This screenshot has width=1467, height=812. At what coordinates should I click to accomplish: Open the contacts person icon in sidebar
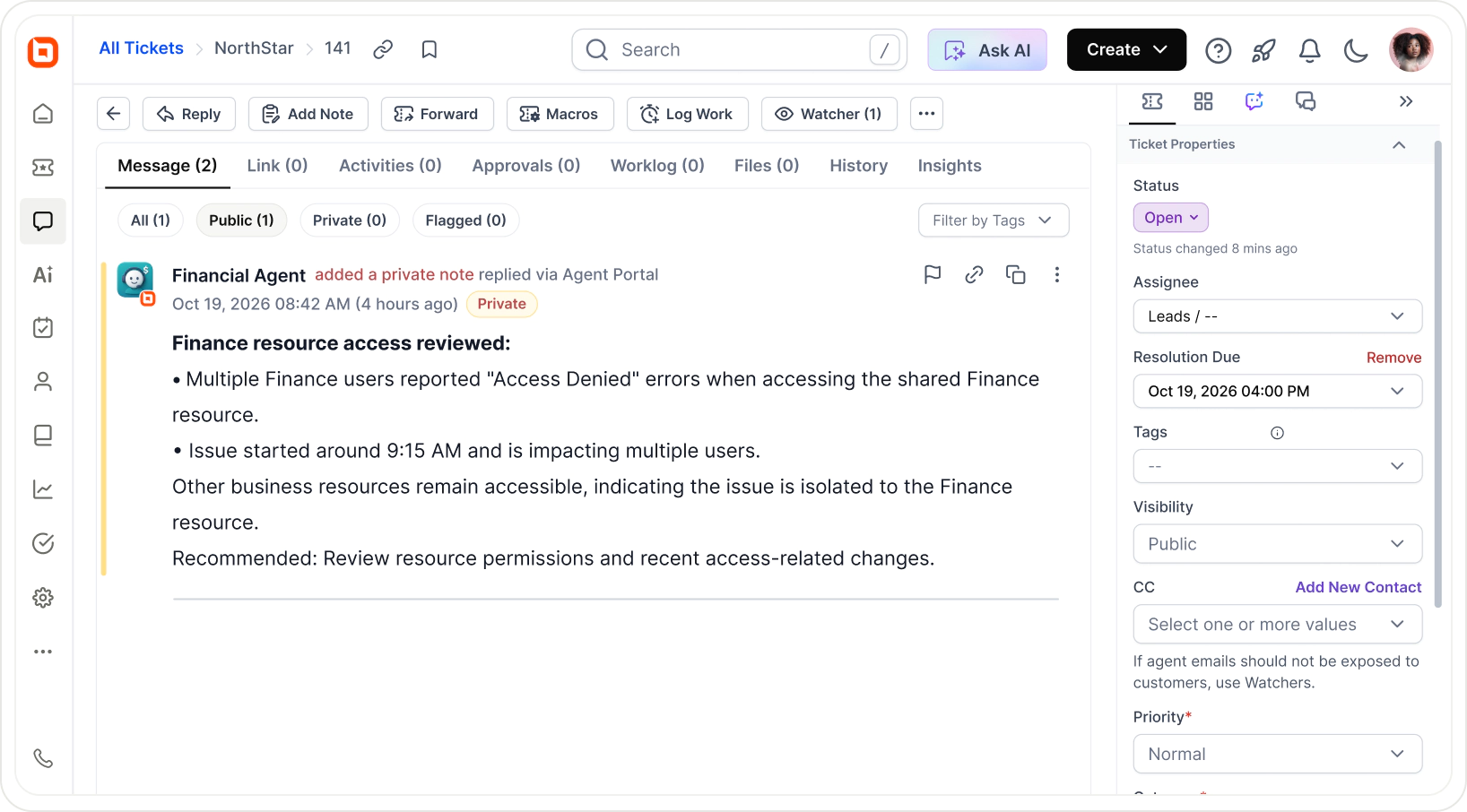point(43,382)
